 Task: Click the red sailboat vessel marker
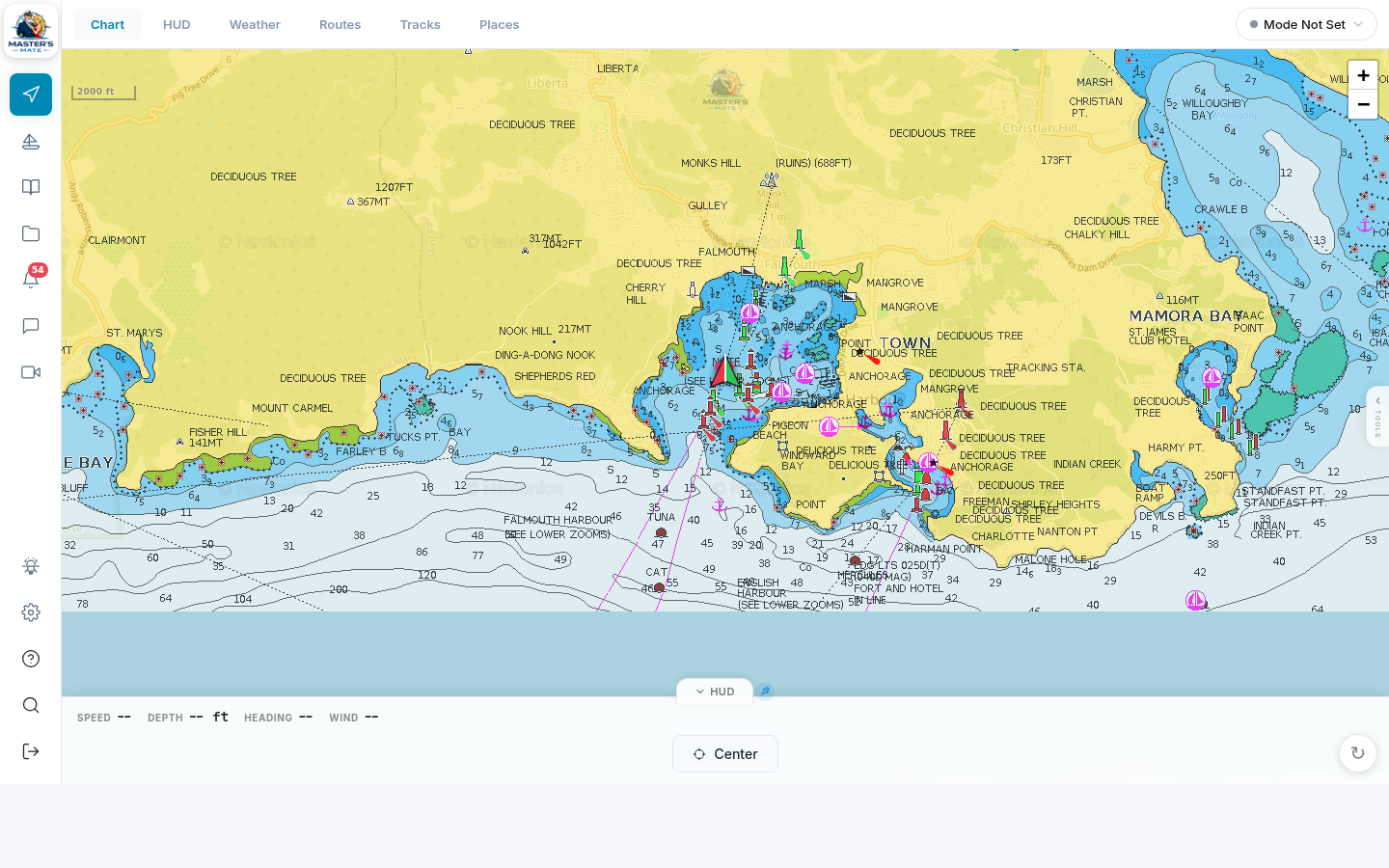click(724, 372)
